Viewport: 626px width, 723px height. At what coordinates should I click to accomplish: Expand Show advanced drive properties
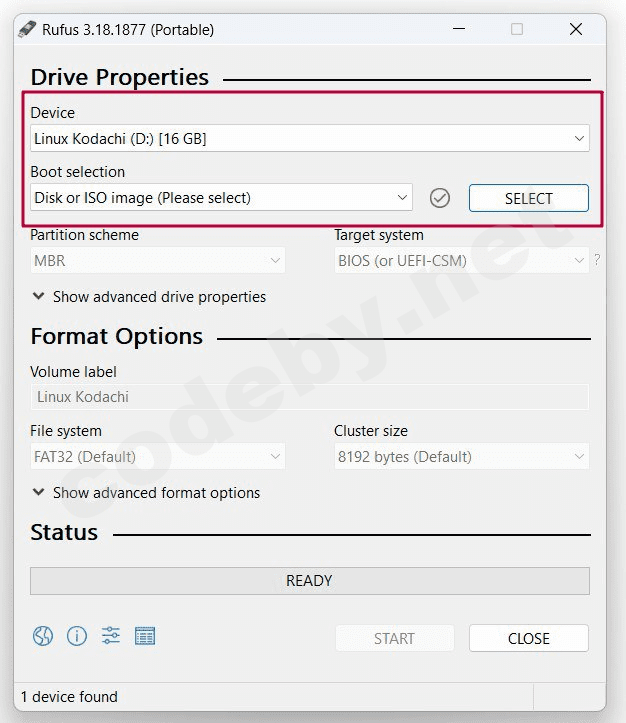pos(149,297)
